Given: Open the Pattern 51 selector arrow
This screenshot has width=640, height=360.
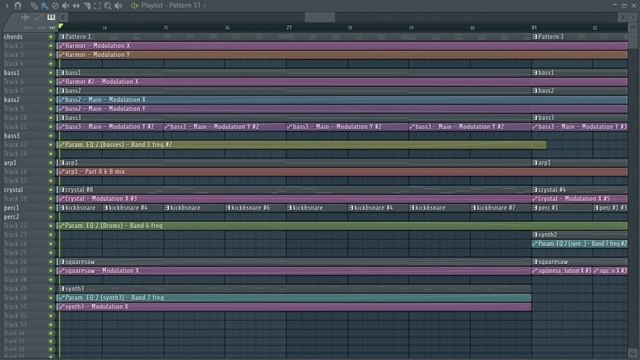Looking at the screenshot, I should click(204, 6).
